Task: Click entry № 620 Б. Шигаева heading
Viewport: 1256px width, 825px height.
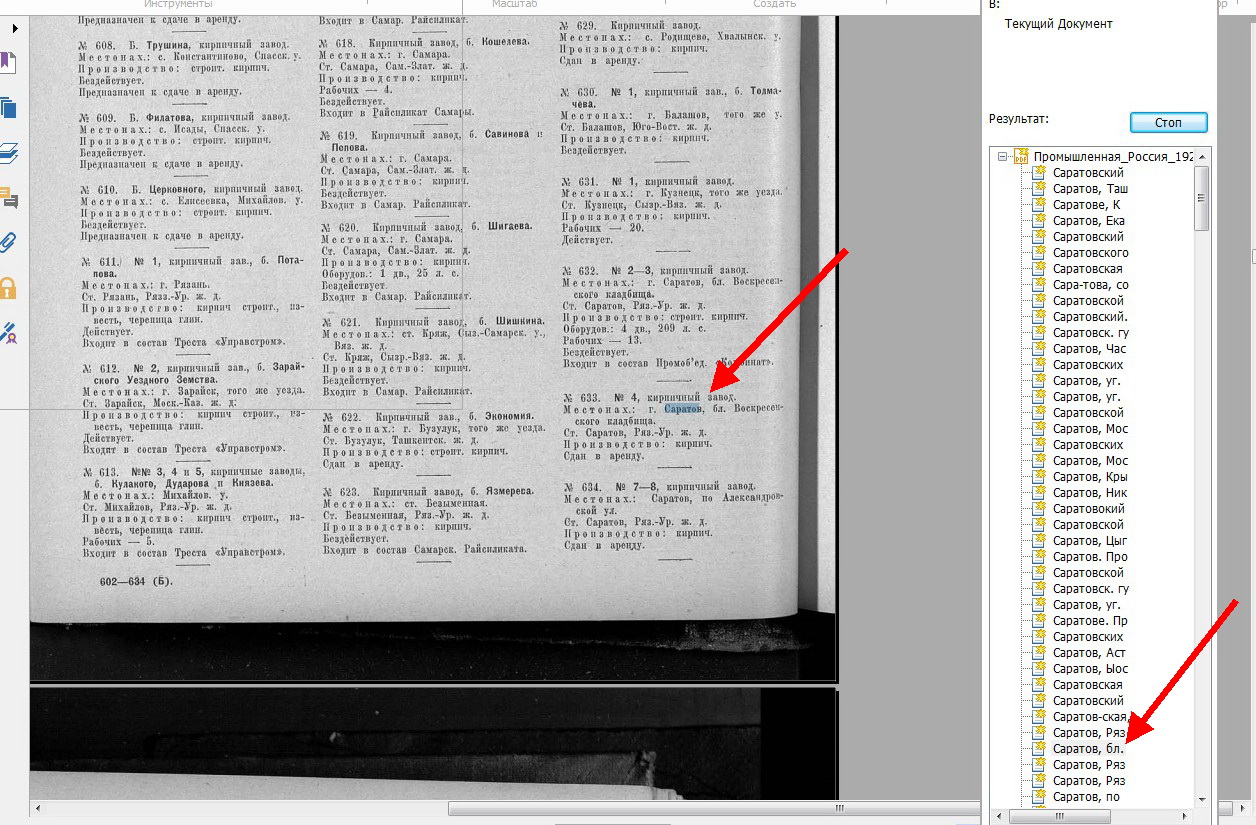Action: click(x=426, y=226)
